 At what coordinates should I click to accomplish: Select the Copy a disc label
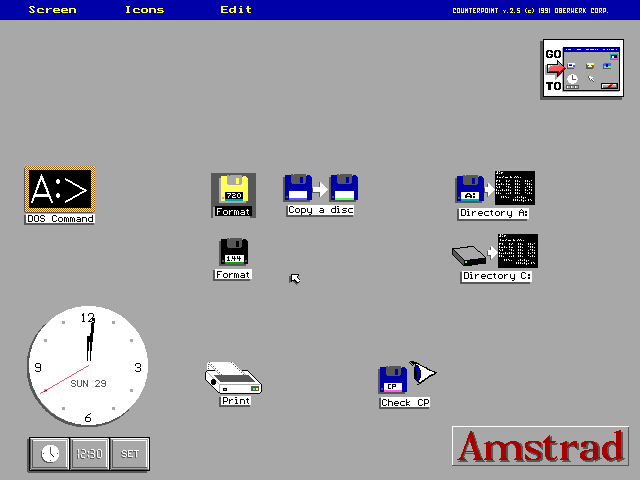tap(321, 210)
